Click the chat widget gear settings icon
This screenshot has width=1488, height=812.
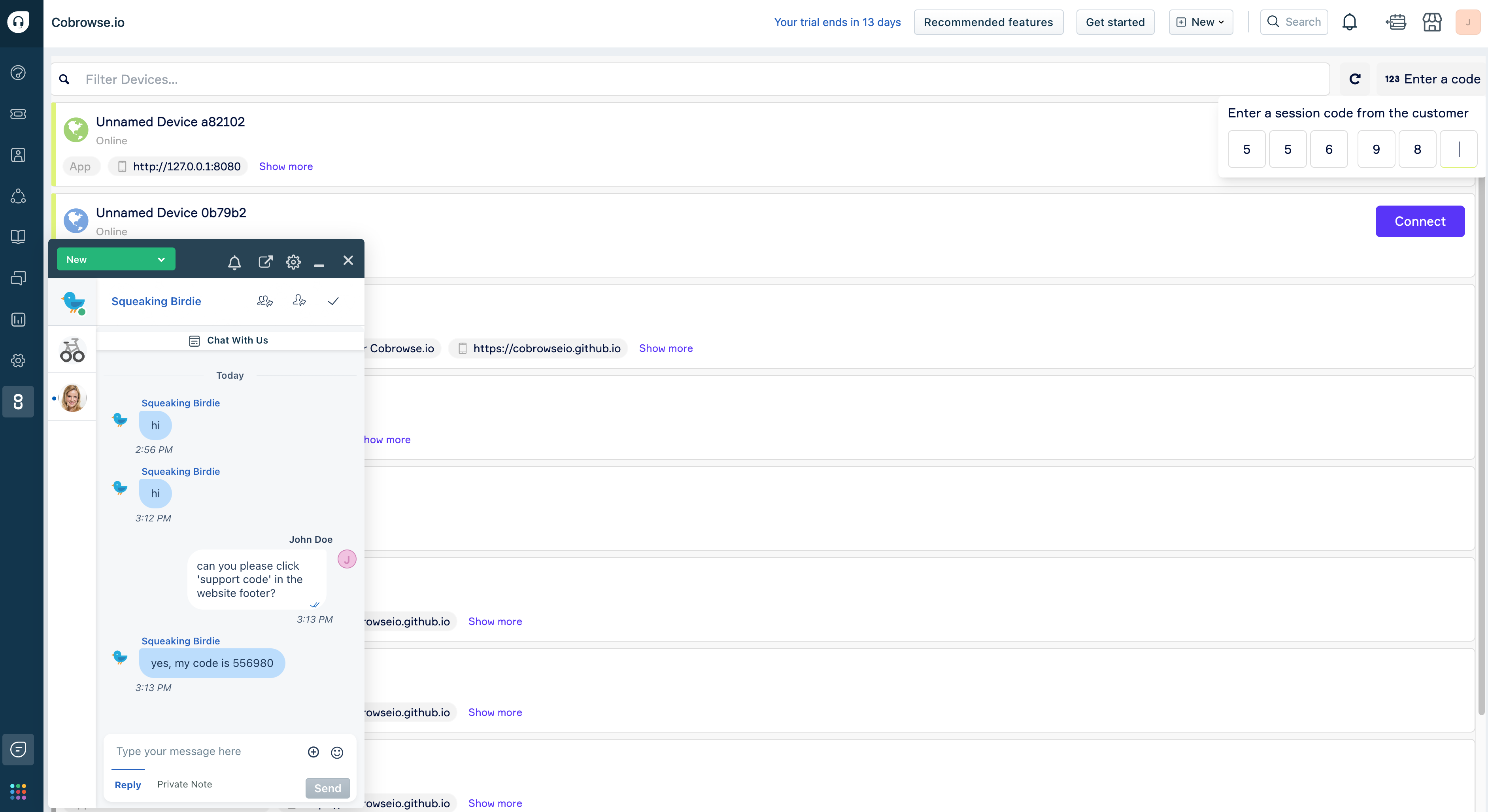pyautogui.click(x=293, y=262)
